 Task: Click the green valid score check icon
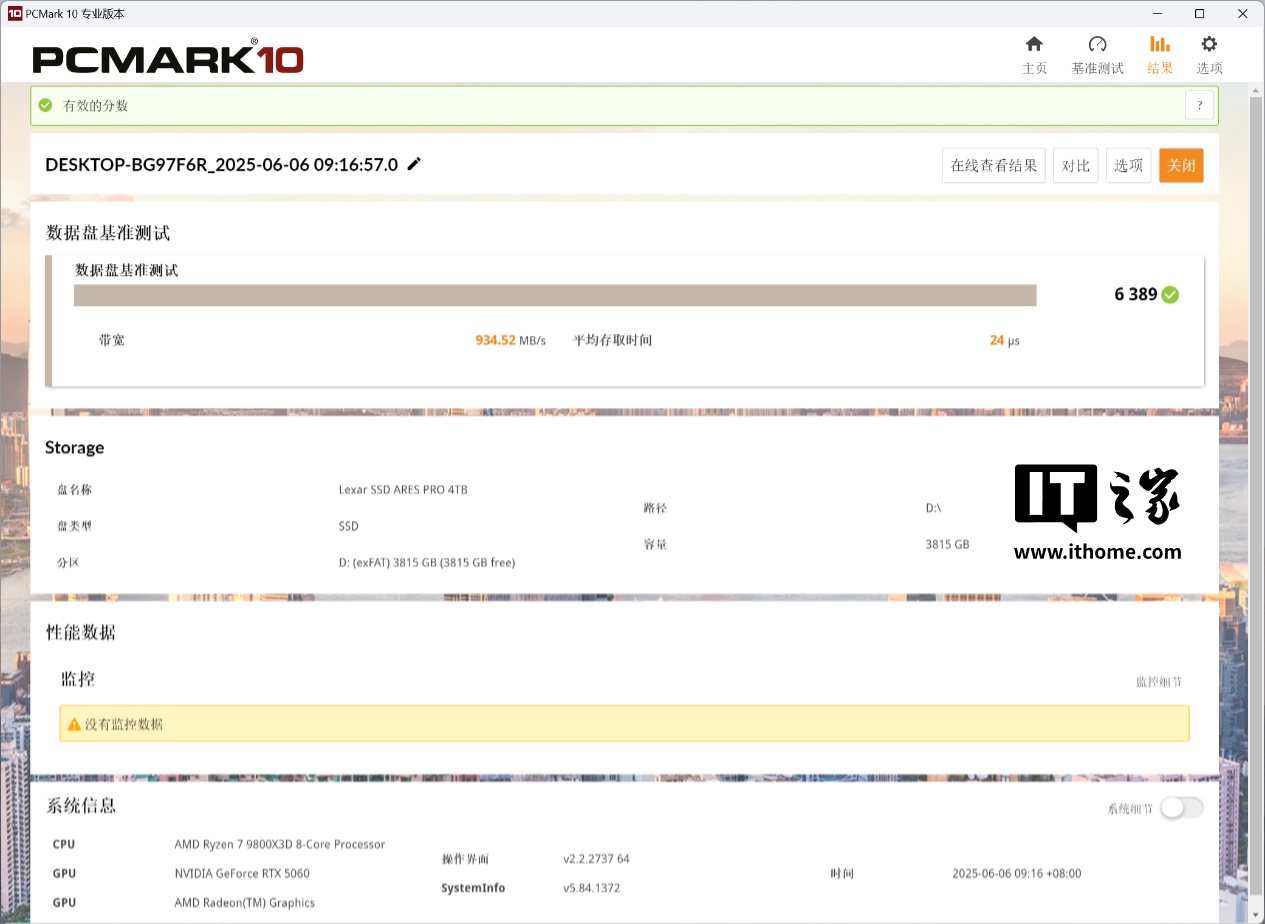[x=45, y=105]
